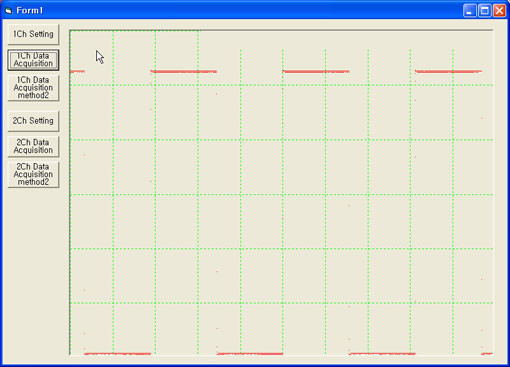The width and height of the screenshot is (510, 367).
Task: Select the third red low-level waveform segment
Action: (382, 354)
